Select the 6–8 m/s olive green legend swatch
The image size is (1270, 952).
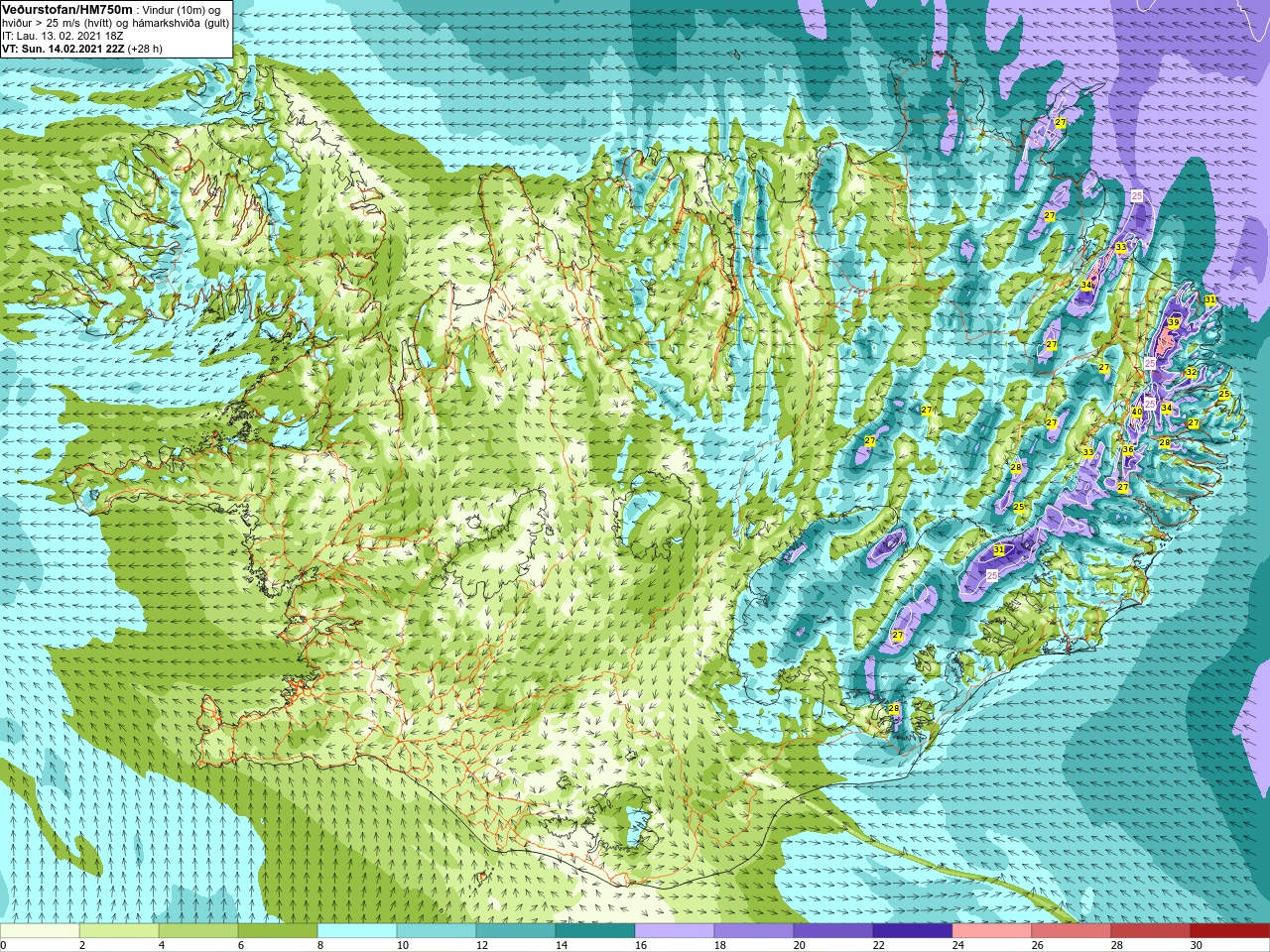pyautogui.click(x=278, y=931)
